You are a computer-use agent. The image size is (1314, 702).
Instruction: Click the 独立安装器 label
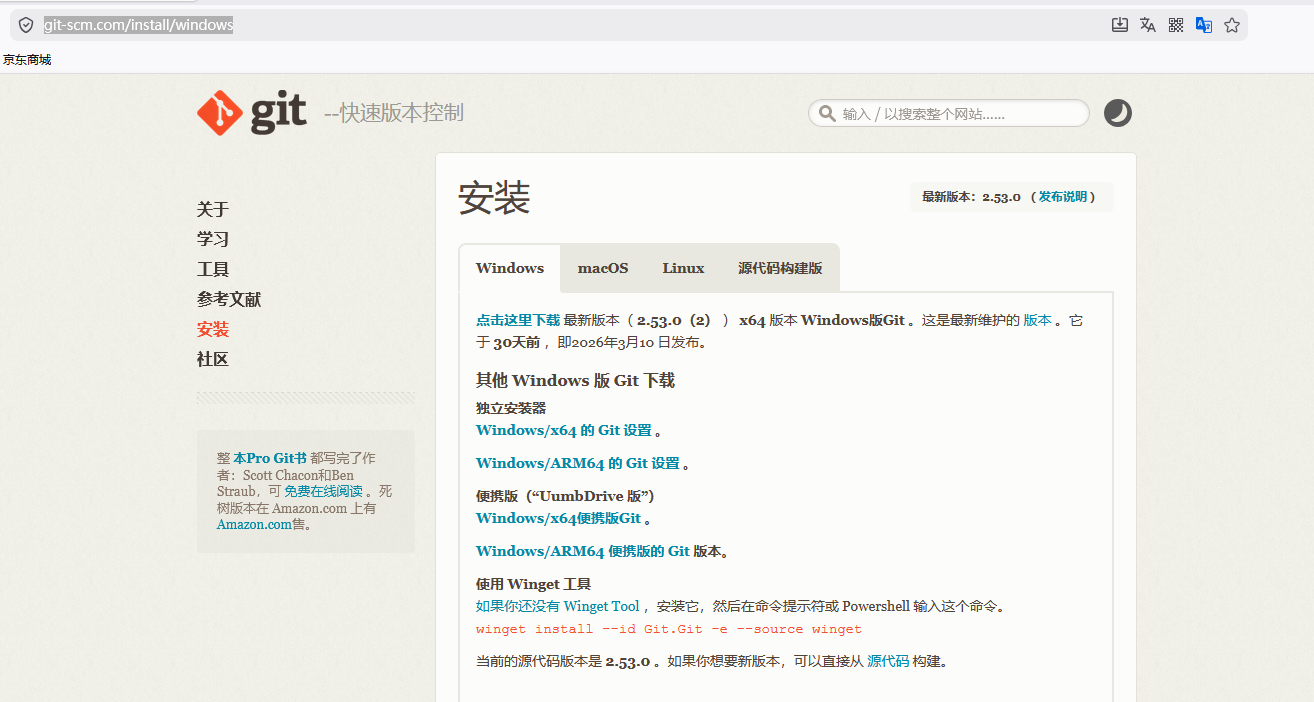(x=511, y=408)
